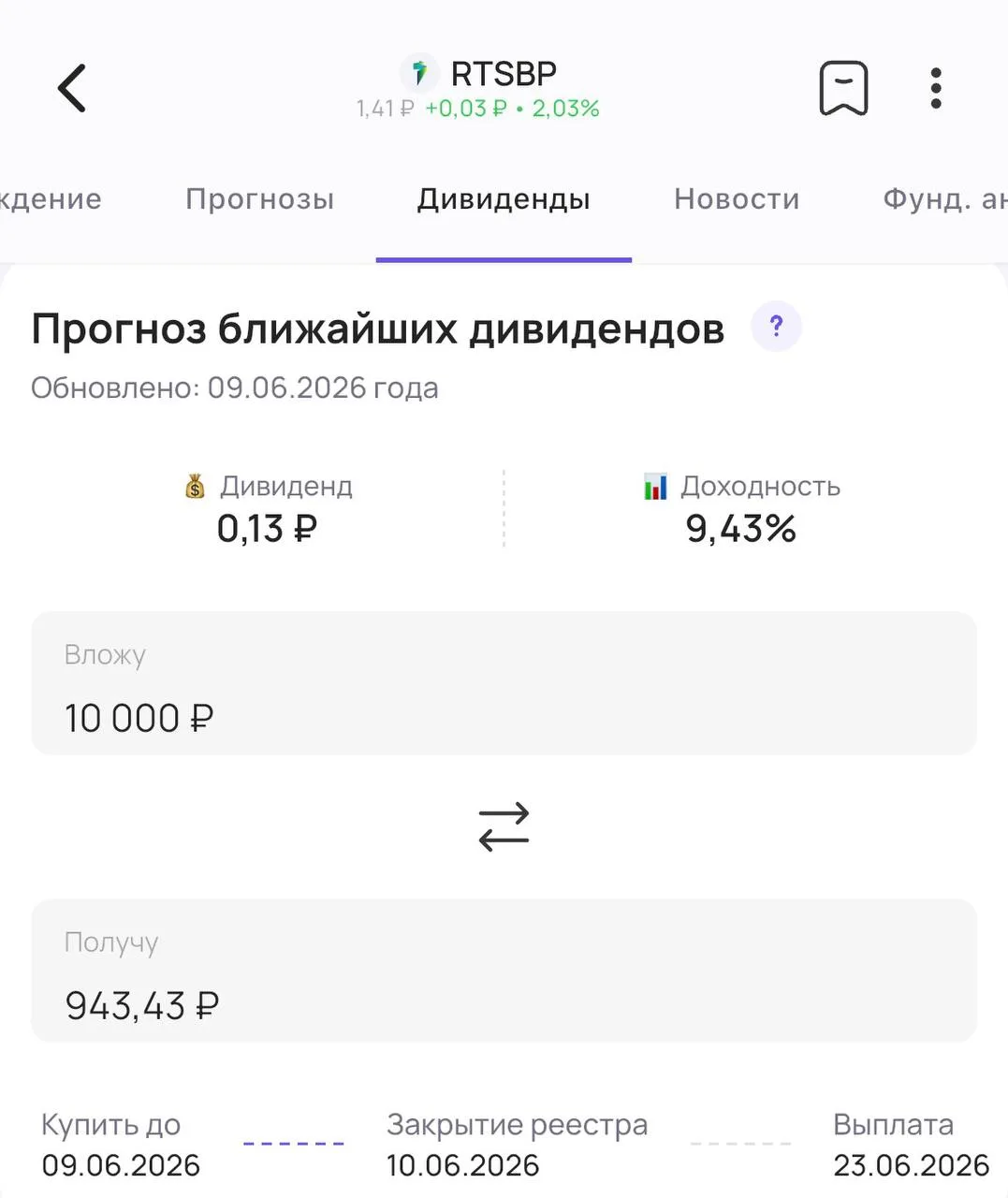
Task: Open the partially visible leftmost tab
Action: [51, 199]
